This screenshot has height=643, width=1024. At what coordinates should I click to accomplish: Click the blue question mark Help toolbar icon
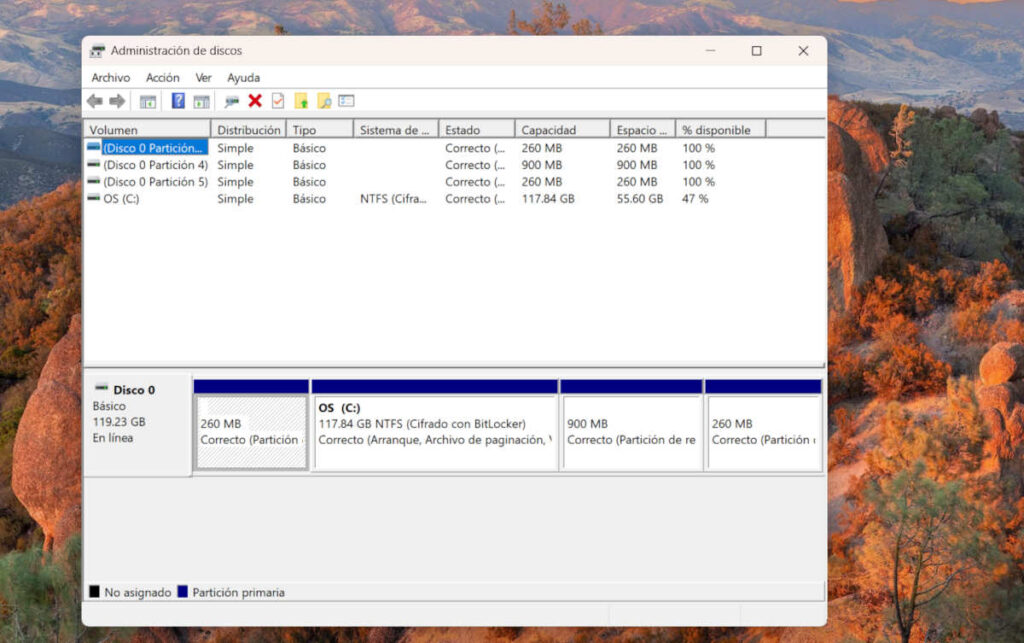click(x=178, y=101)
